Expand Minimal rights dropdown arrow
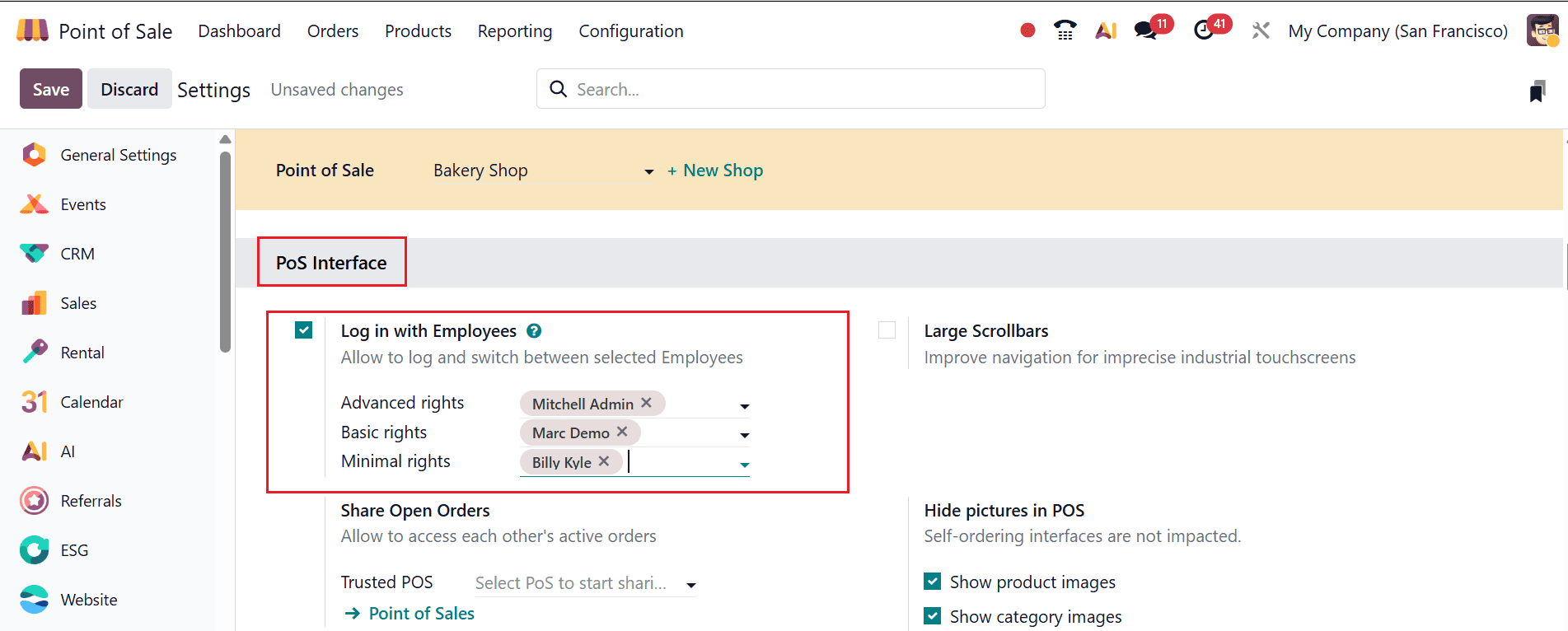Image resolution: width=1568 pixels, height=631 pixels. (745, 465)
